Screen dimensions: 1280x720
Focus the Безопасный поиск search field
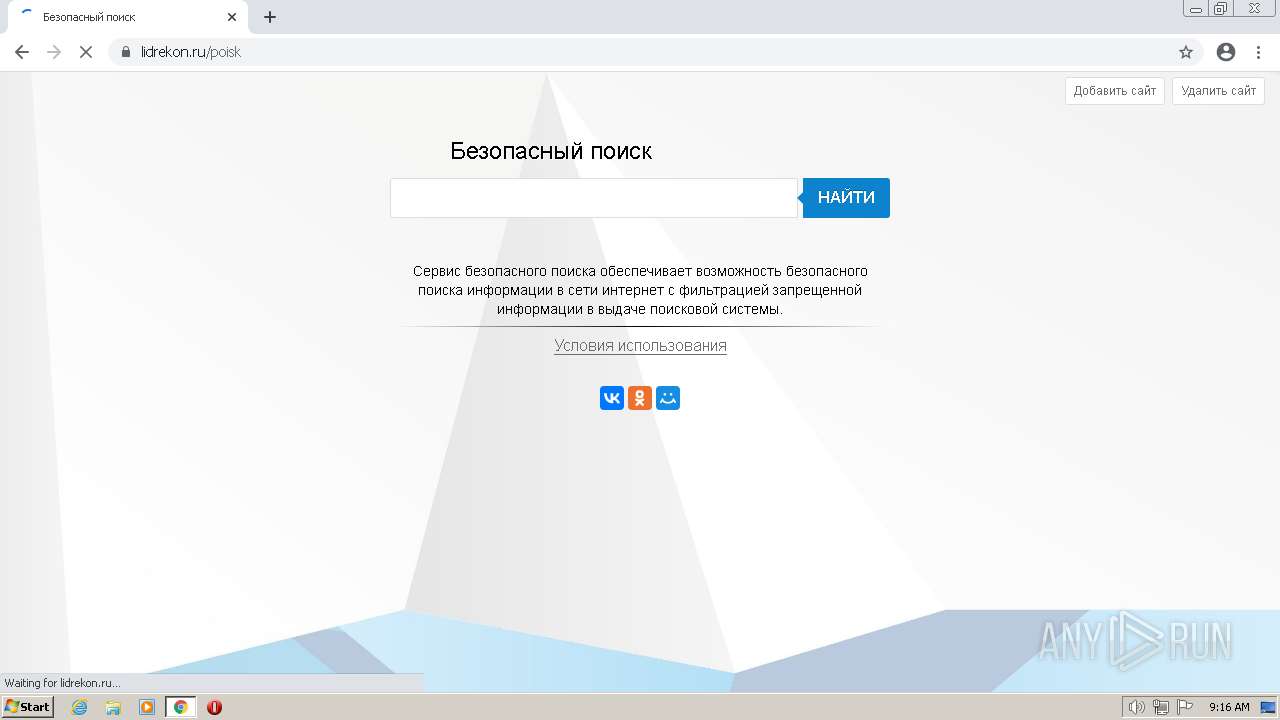[594, 198]
